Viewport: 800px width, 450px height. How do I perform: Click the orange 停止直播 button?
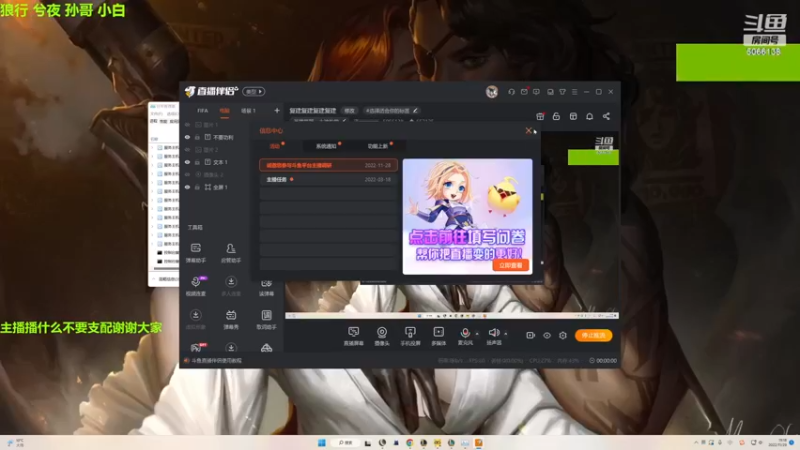(x=593, y=335)
